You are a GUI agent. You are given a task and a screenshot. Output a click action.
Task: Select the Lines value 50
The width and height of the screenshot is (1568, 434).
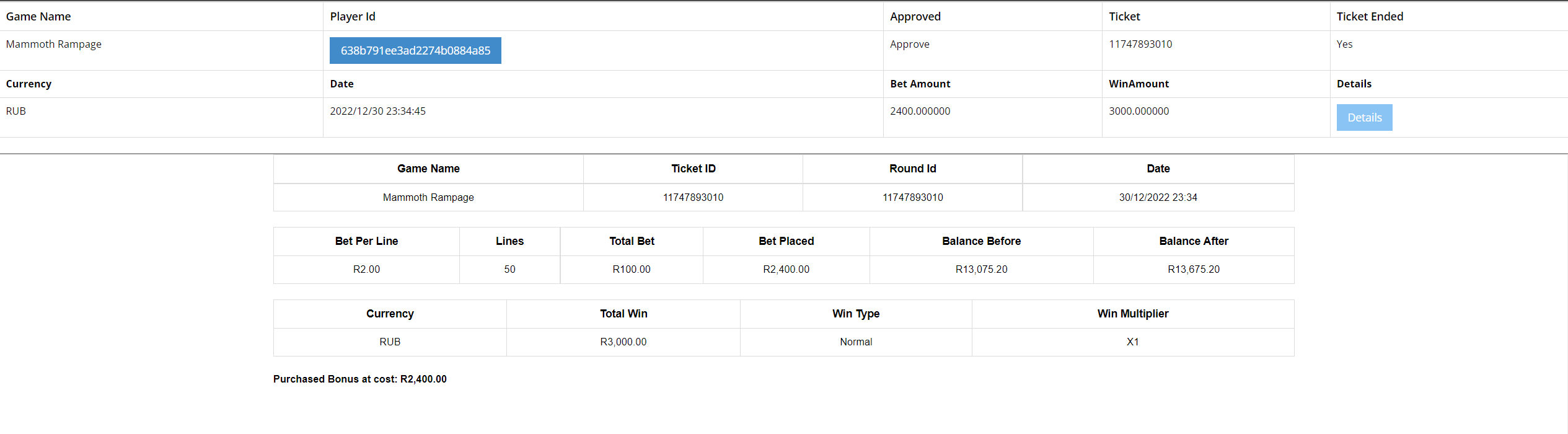coord(509,269)
